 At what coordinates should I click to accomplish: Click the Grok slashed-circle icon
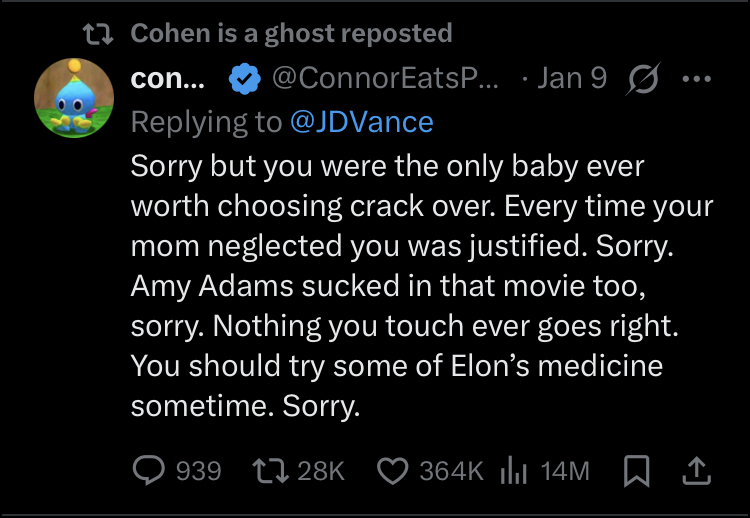(641, 79)
